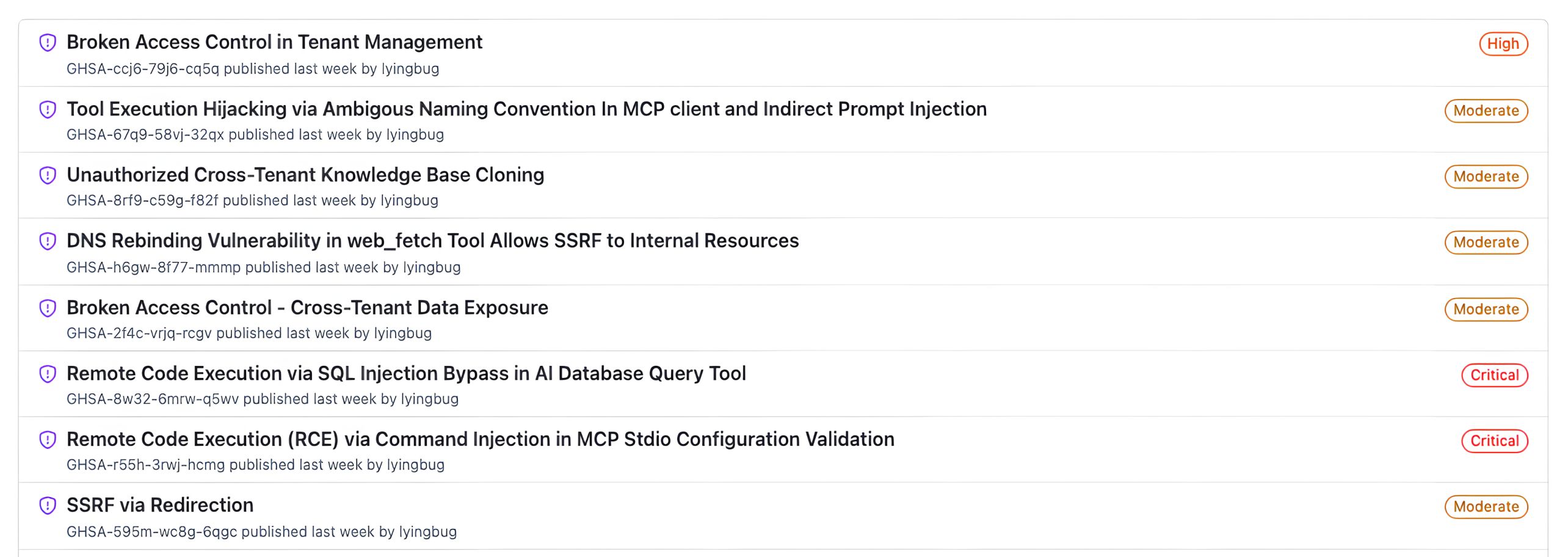Viewport: 1568px width, 557px height.
Task: Click shield icon beside DNS Rebinding Vulnerability advisory
Action: [48, 241]
